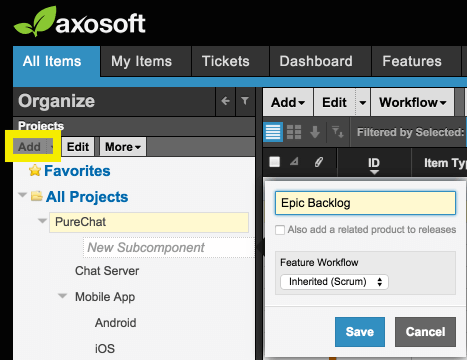The height and width of the screenshot is (360, 467).
Task: Open the Workflow dropdown menu
Action: click(413, 102)
